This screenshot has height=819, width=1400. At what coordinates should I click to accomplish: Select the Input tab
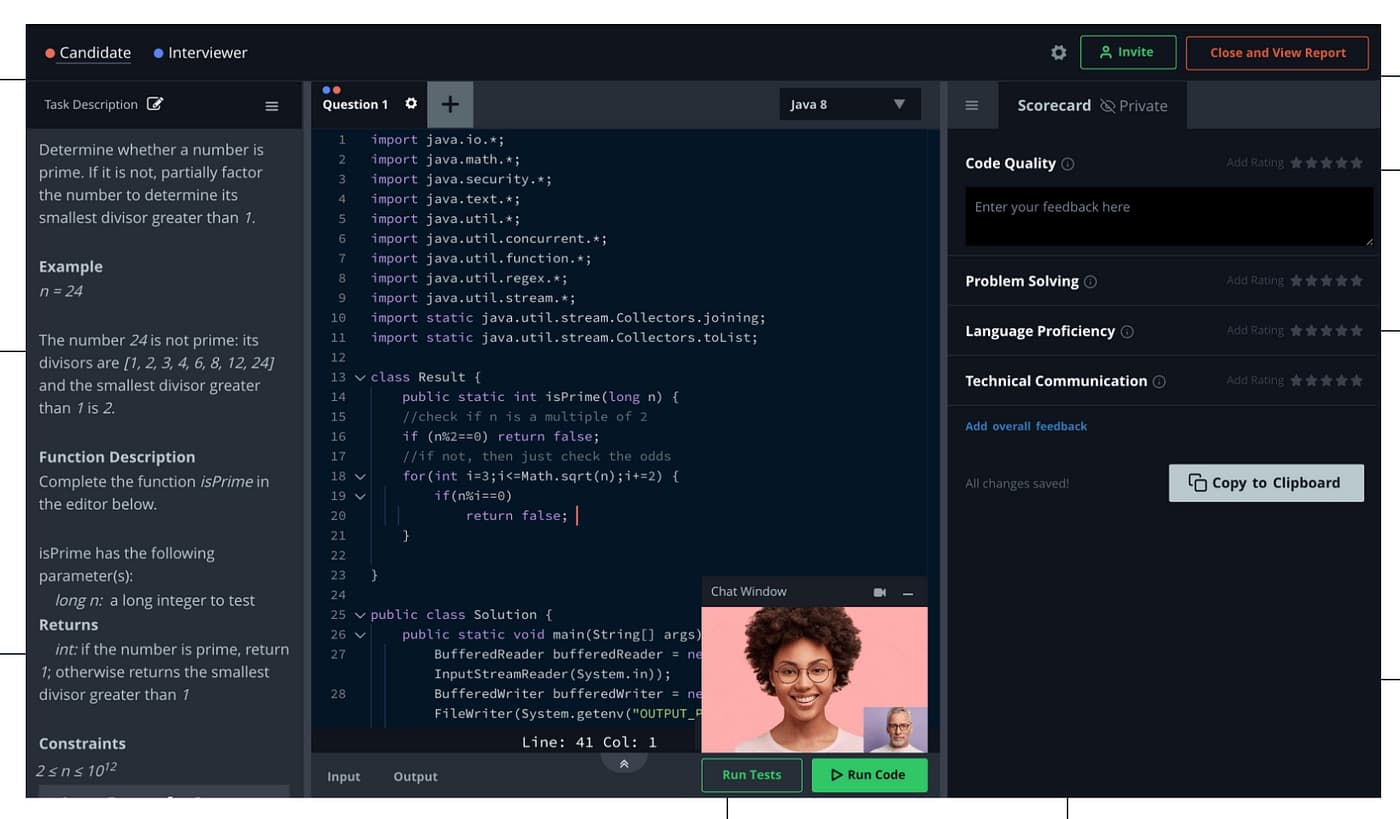click(x=344, y=776)
